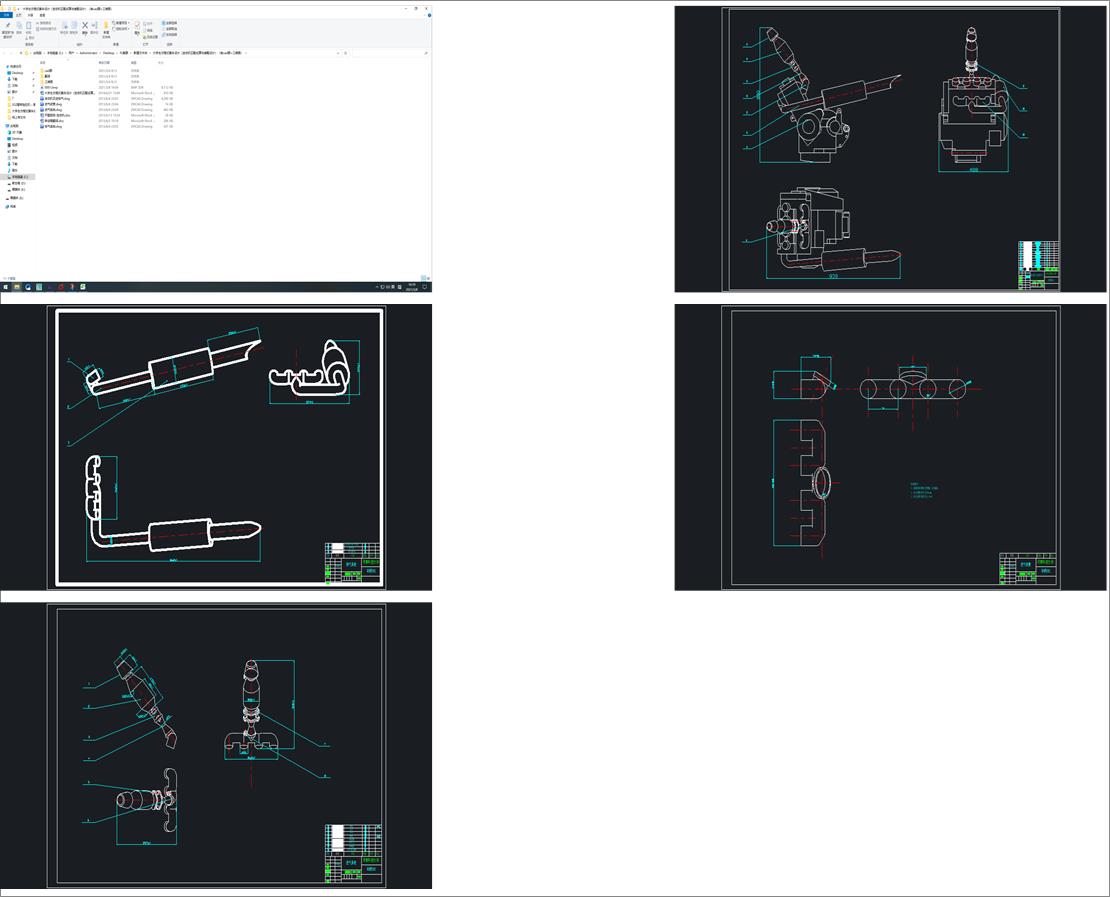
Task: Click the search magnifier icon in Explorer
Action: [x=425, y=53]
